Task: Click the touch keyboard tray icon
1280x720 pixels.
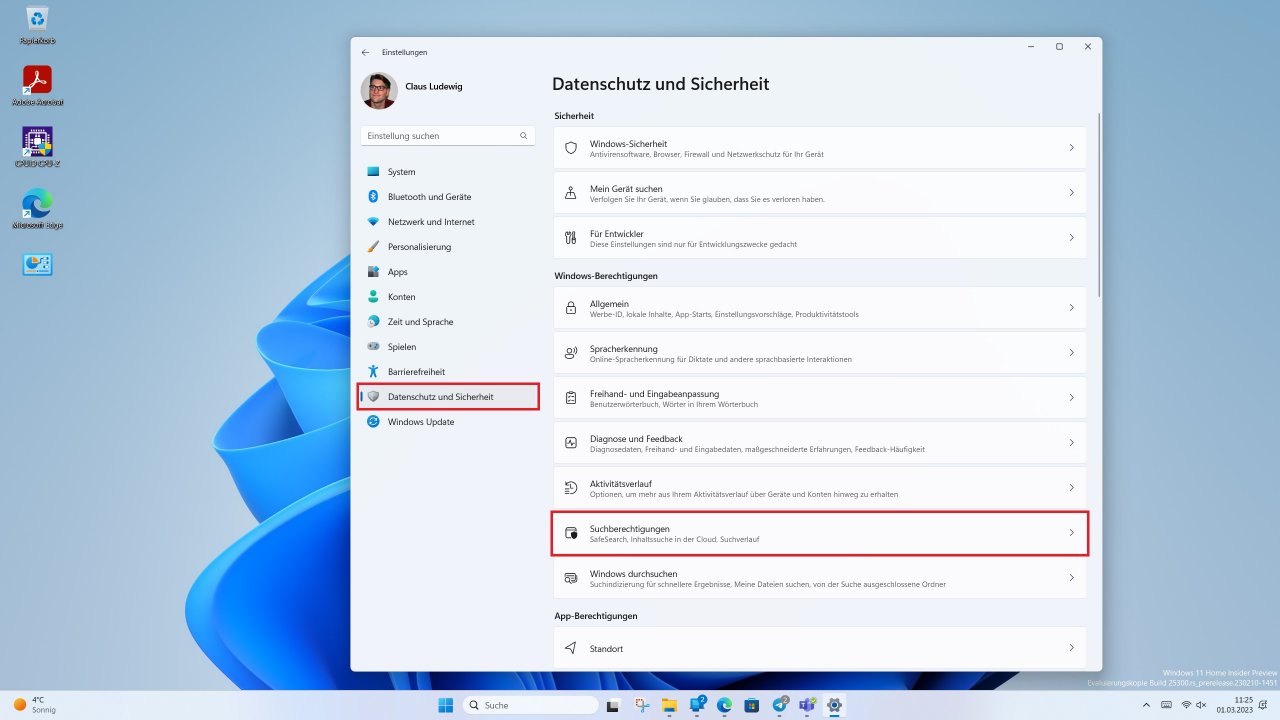Action: coord(1167,705)
